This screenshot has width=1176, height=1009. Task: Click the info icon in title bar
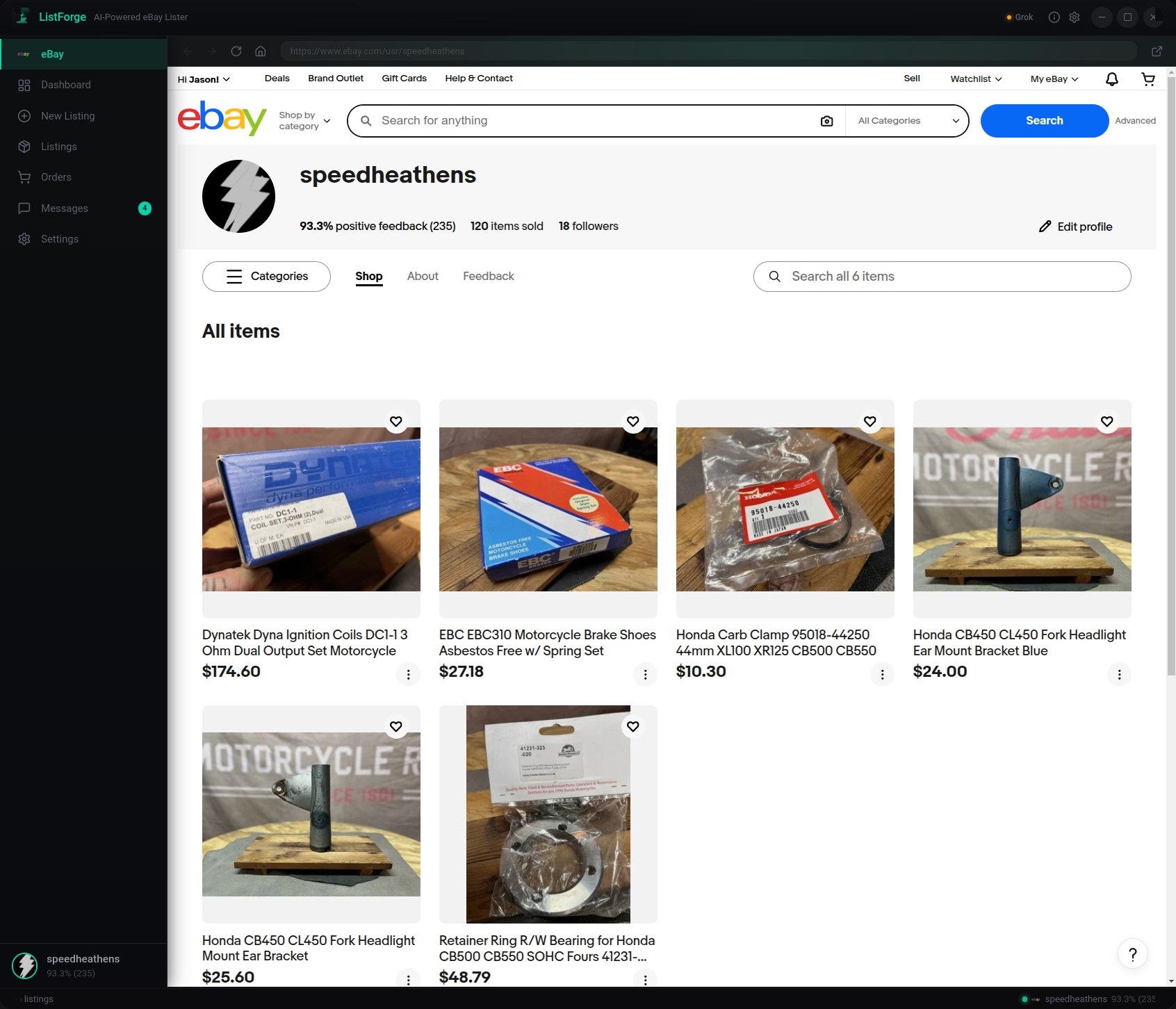click(1054, 17)
